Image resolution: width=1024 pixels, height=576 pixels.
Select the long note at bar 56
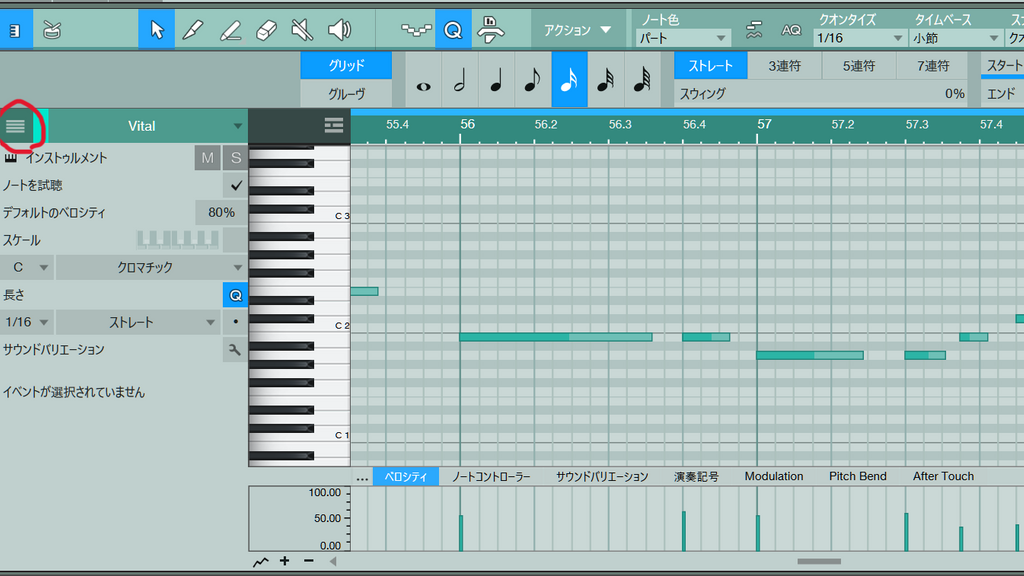[556, 337]
